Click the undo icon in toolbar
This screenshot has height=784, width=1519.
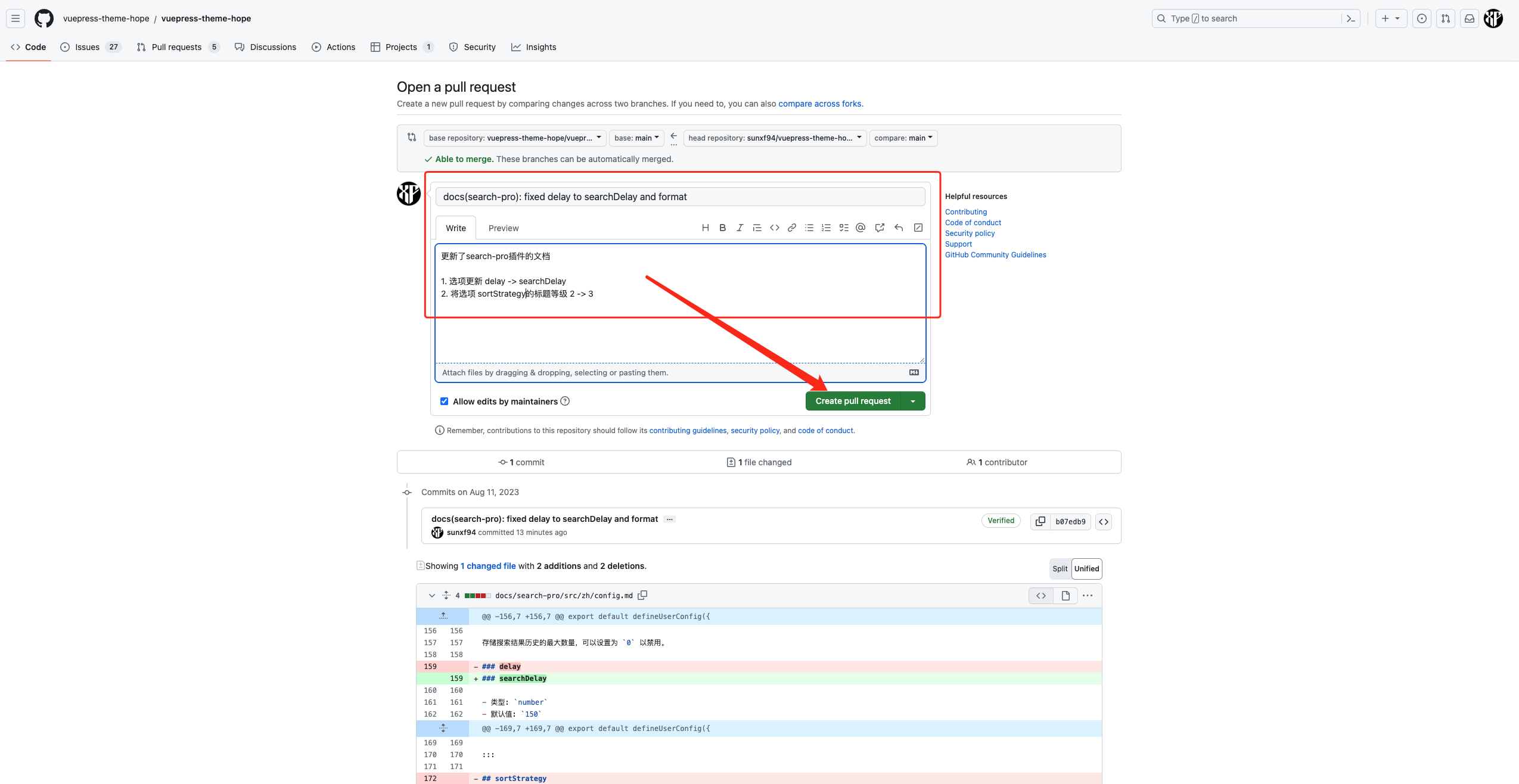898,227
